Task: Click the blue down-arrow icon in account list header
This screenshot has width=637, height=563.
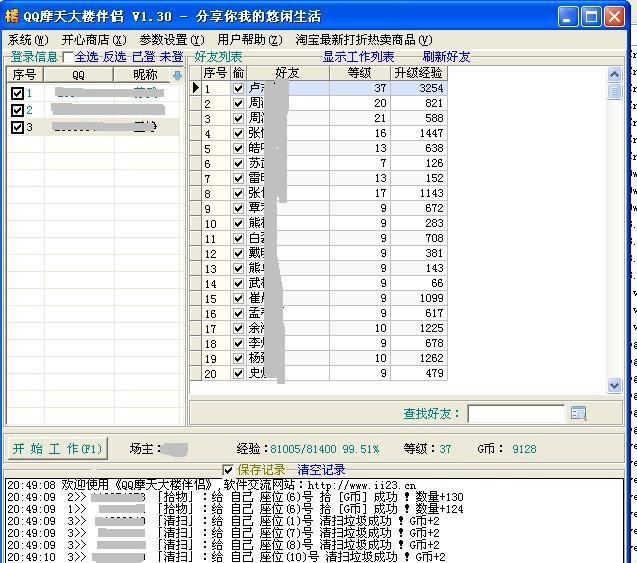Action: click(177, 75)
